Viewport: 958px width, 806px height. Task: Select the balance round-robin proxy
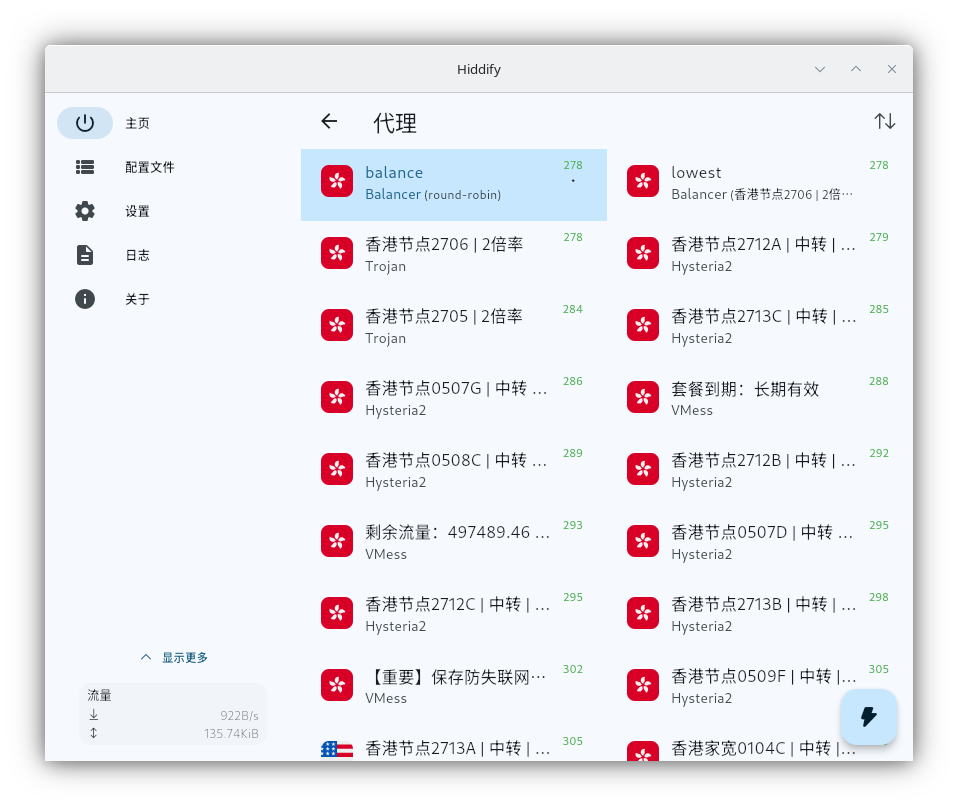(x=453, y=184)
